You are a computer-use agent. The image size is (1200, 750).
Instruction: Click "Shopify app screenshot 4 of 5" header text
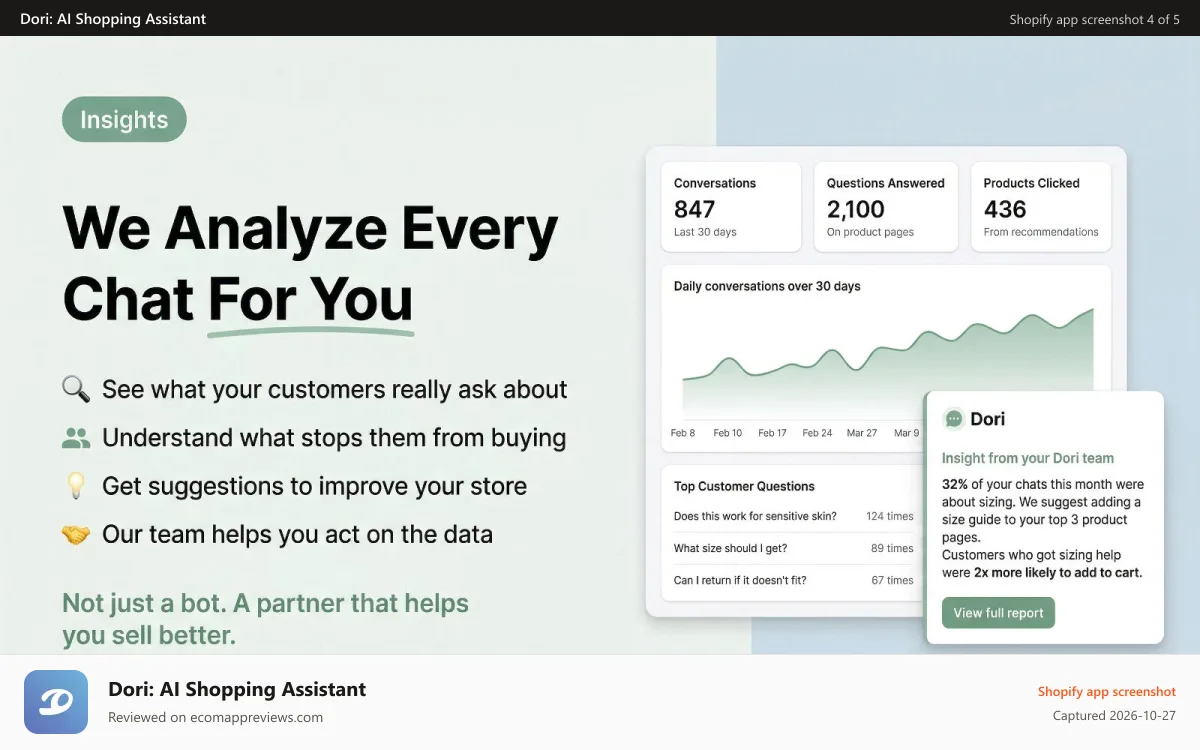pos(1094,19)
